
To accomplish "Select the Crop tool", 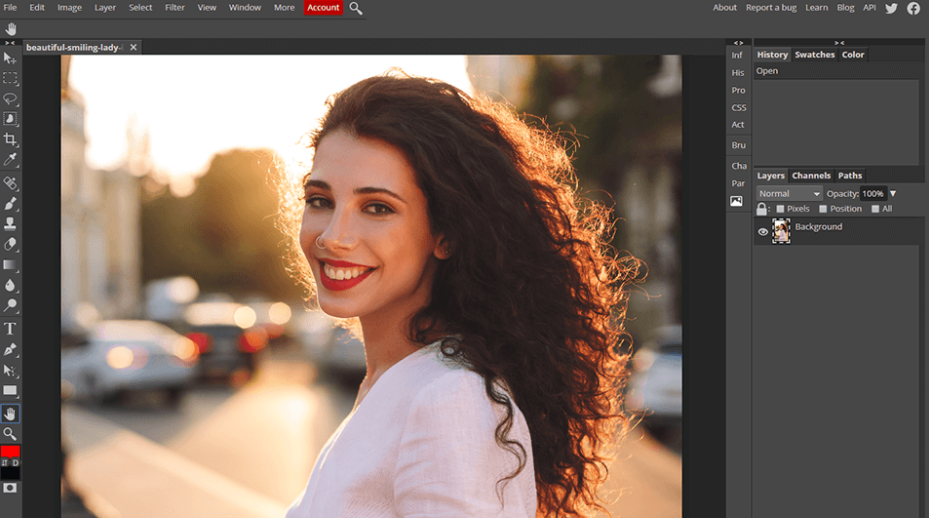I will (x=10, y=139).
